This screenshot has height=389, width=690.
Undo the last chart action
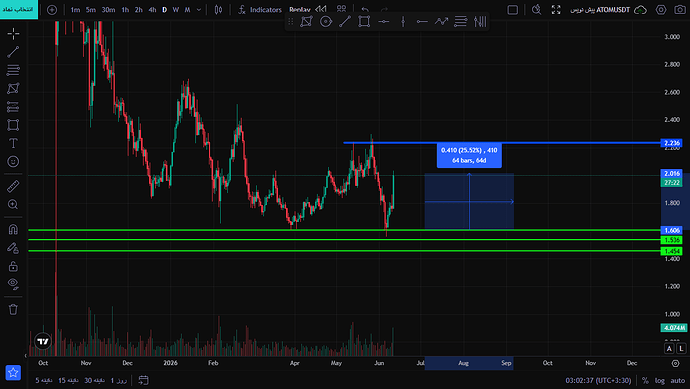tap(365, 10)
